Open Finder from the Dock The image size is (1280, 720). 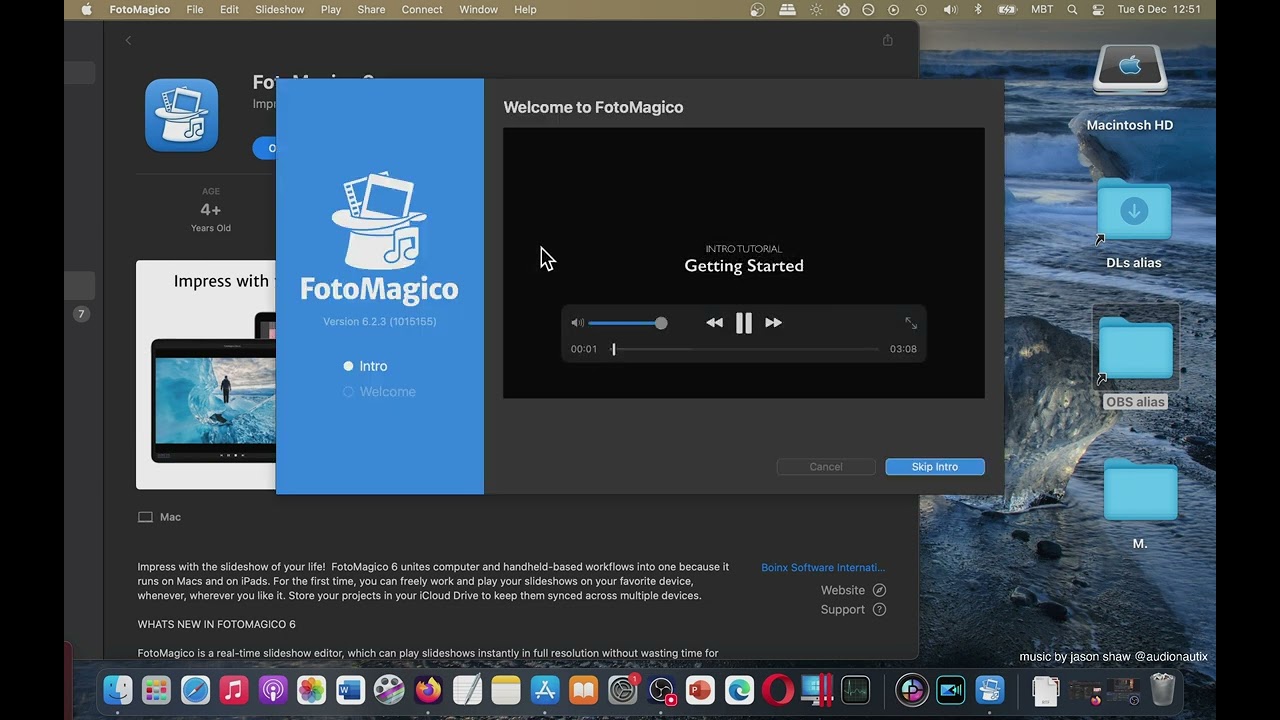coord(117,690)
